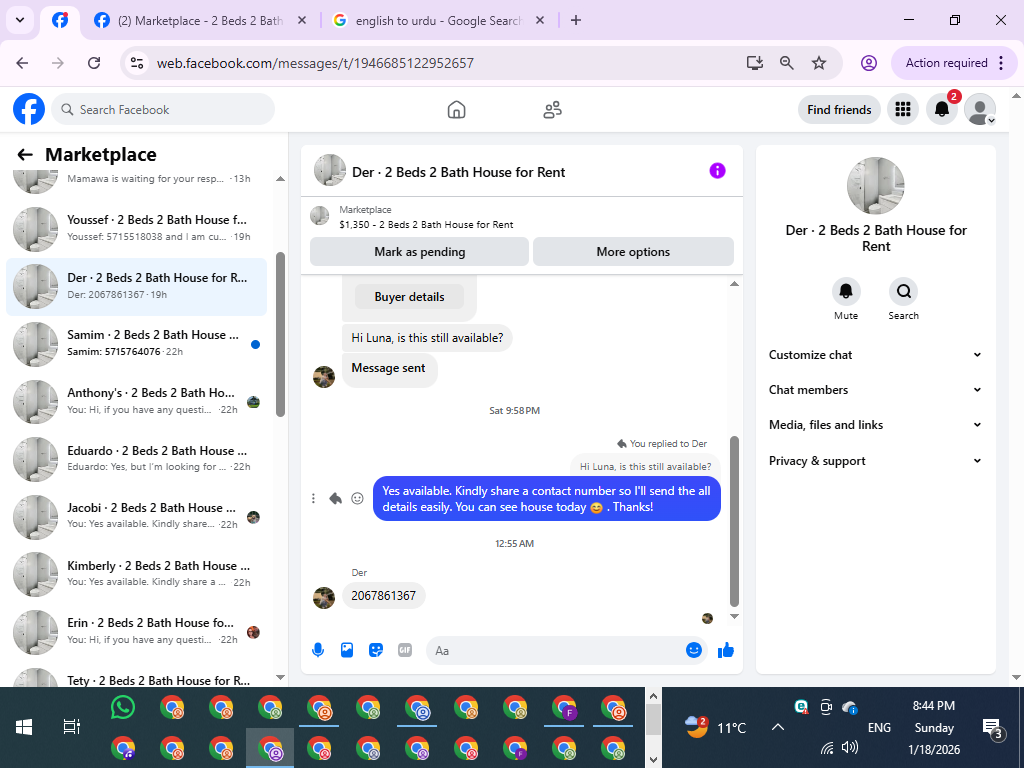This screenshot has height=768, width=1024.
Task: Open Eduardo conversation in chat list
Action: 136,458
